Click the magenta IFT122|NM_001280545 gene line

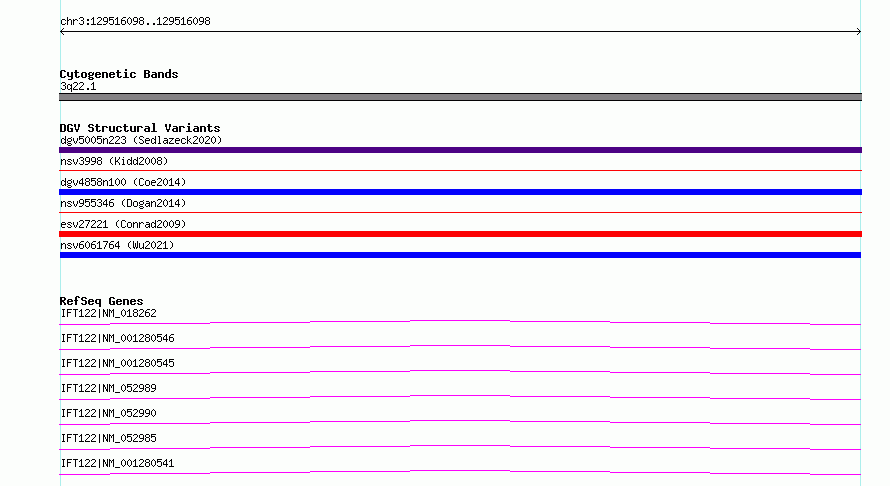pos(460,372)
